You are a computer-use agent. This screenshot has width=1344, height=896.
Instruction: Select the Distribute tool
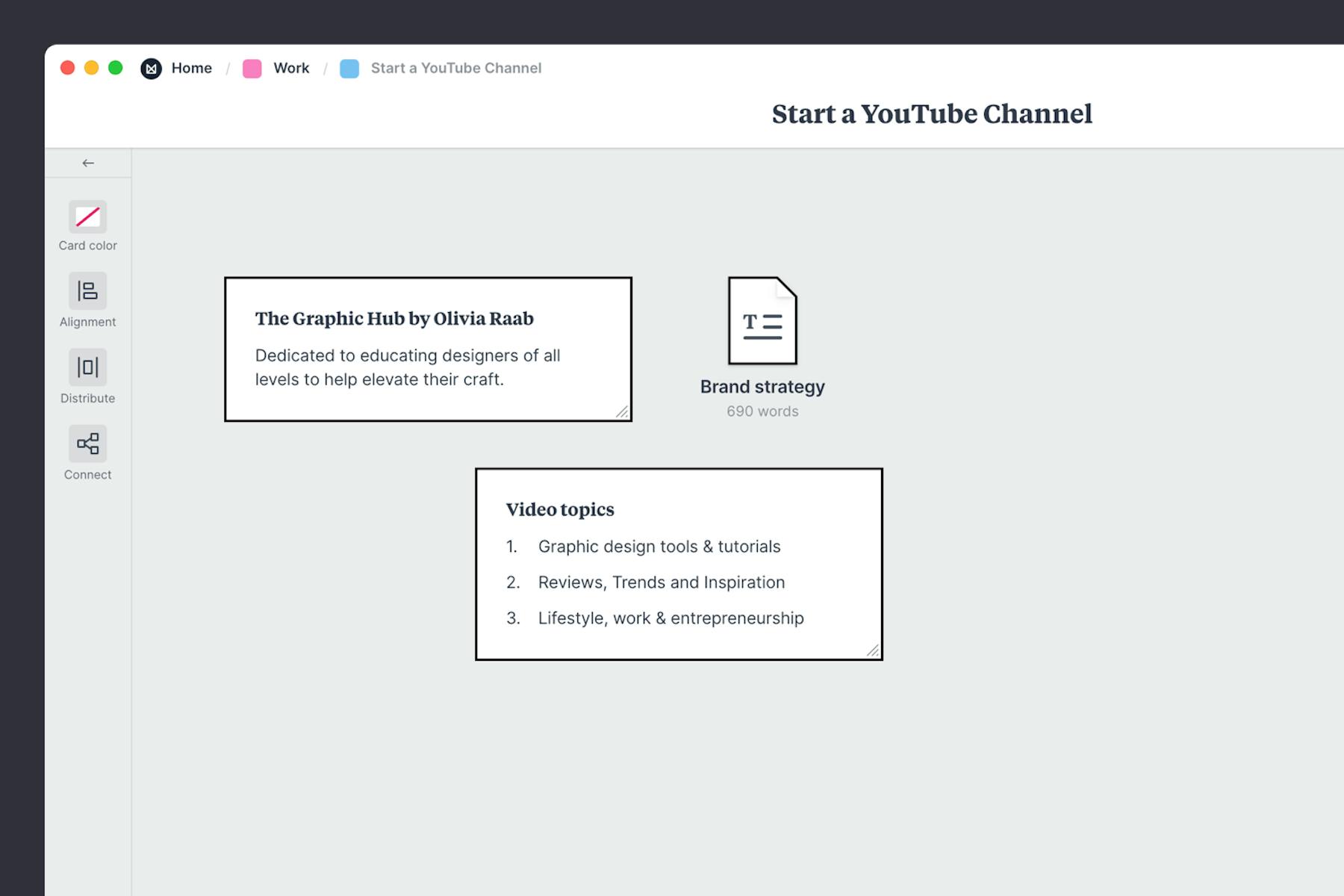click(x=87, y=367)
